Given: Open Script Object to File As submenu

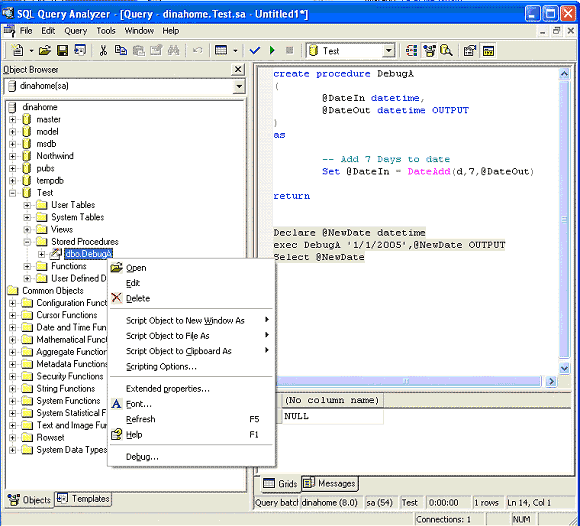Looking at the screenshot, I should click(x=191, y=336).
